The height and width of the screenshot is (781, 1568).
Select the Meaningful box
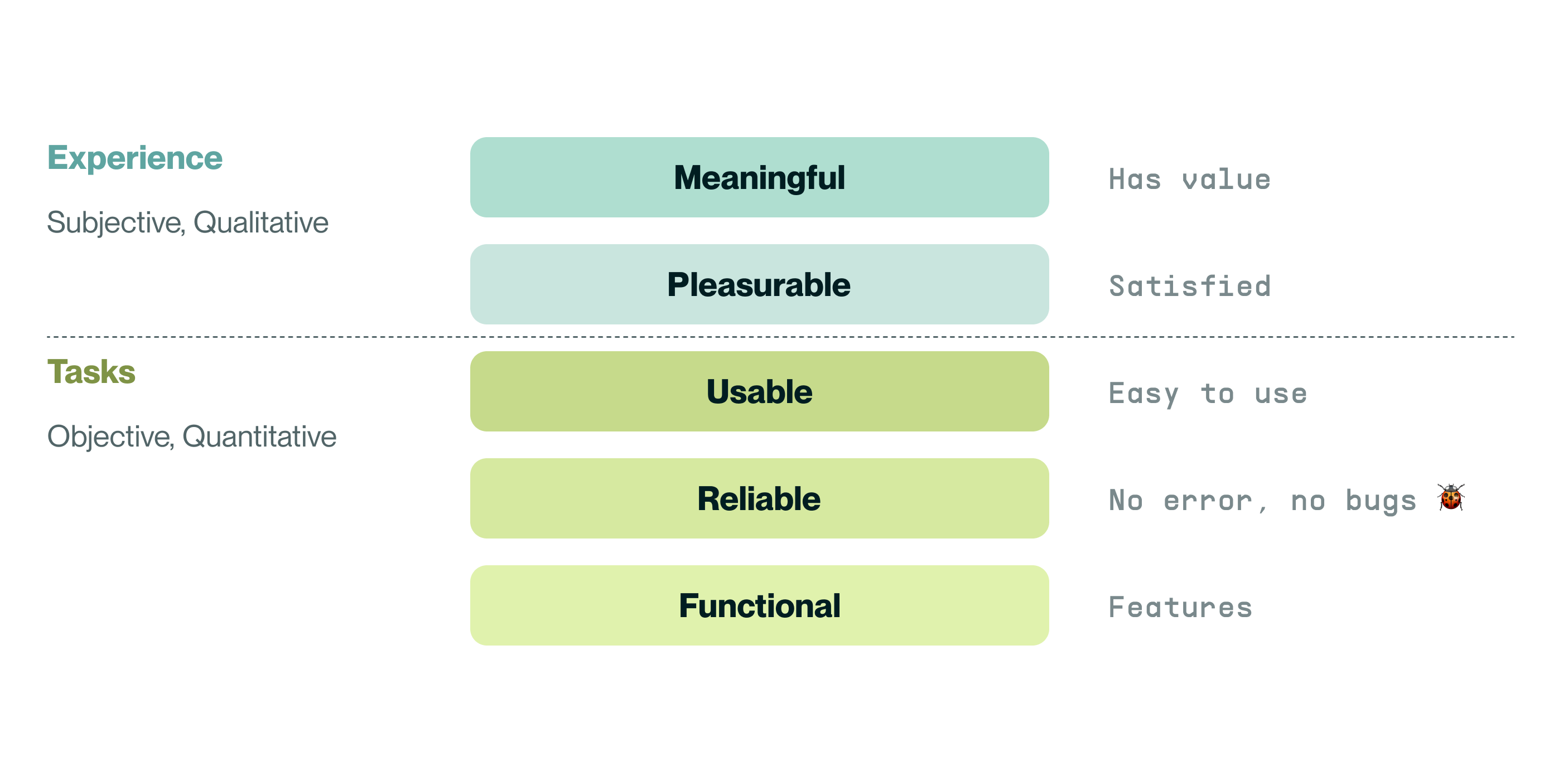(x=759, y=177)
